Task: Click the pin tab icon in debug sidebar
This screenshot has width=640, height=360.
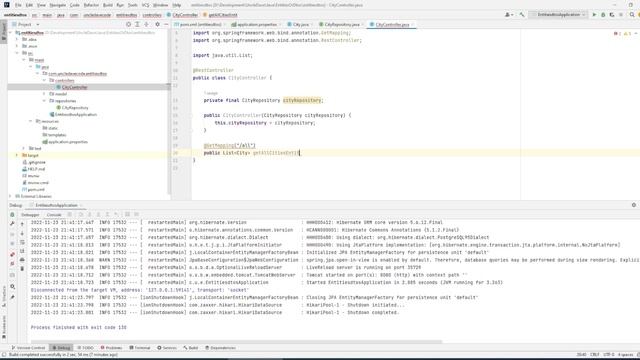Action: (x=12, y=297)
